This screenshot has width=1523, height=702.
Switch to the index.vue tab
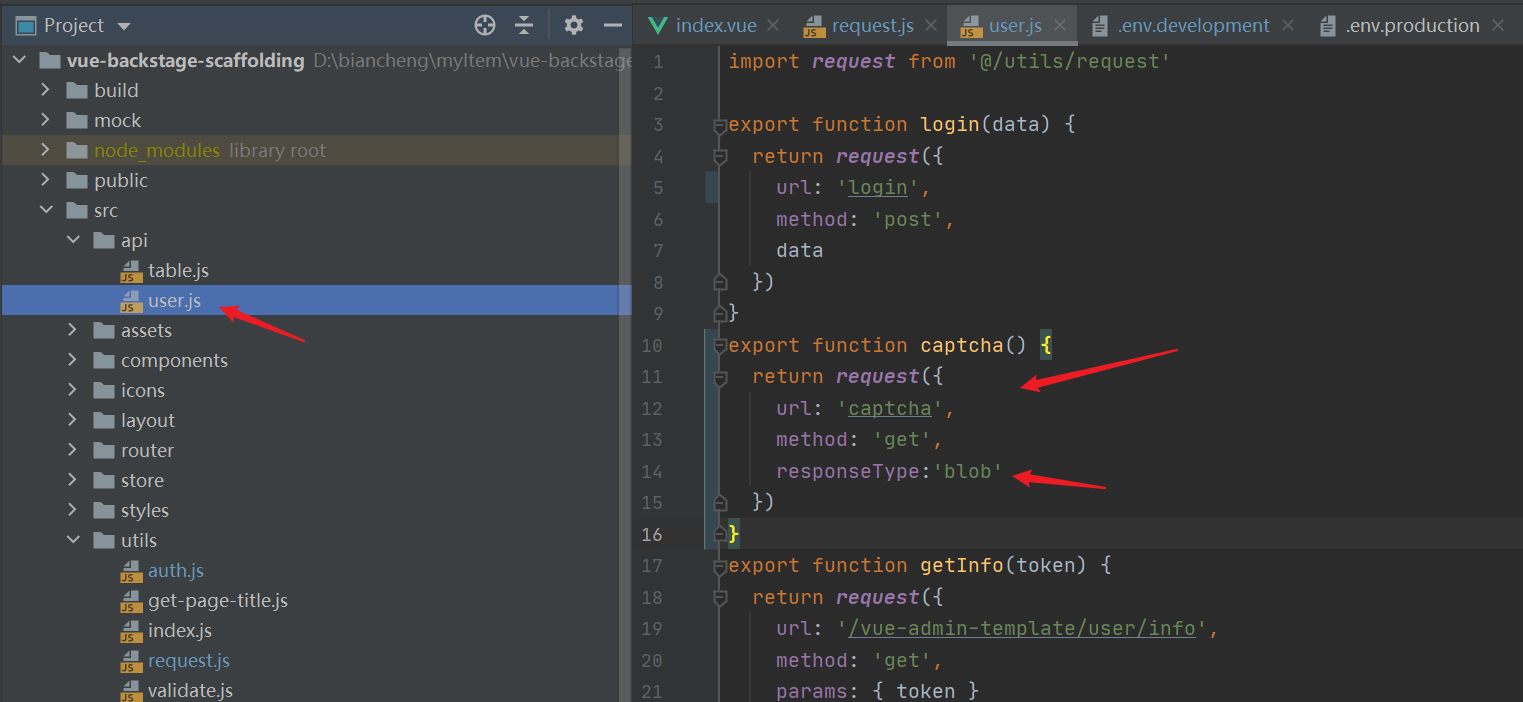pyautogui.click(x=716, y=26)
